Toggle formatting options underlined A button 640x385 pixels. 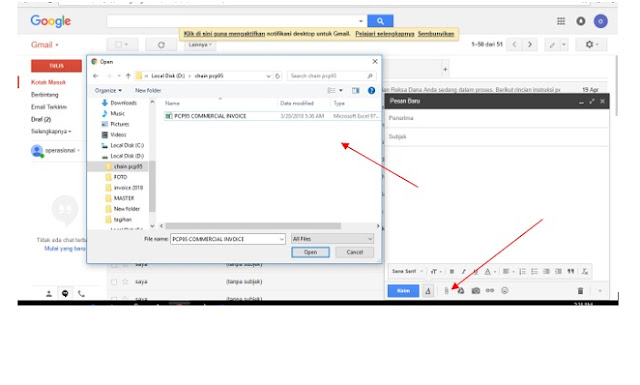[x=428, y=291]
